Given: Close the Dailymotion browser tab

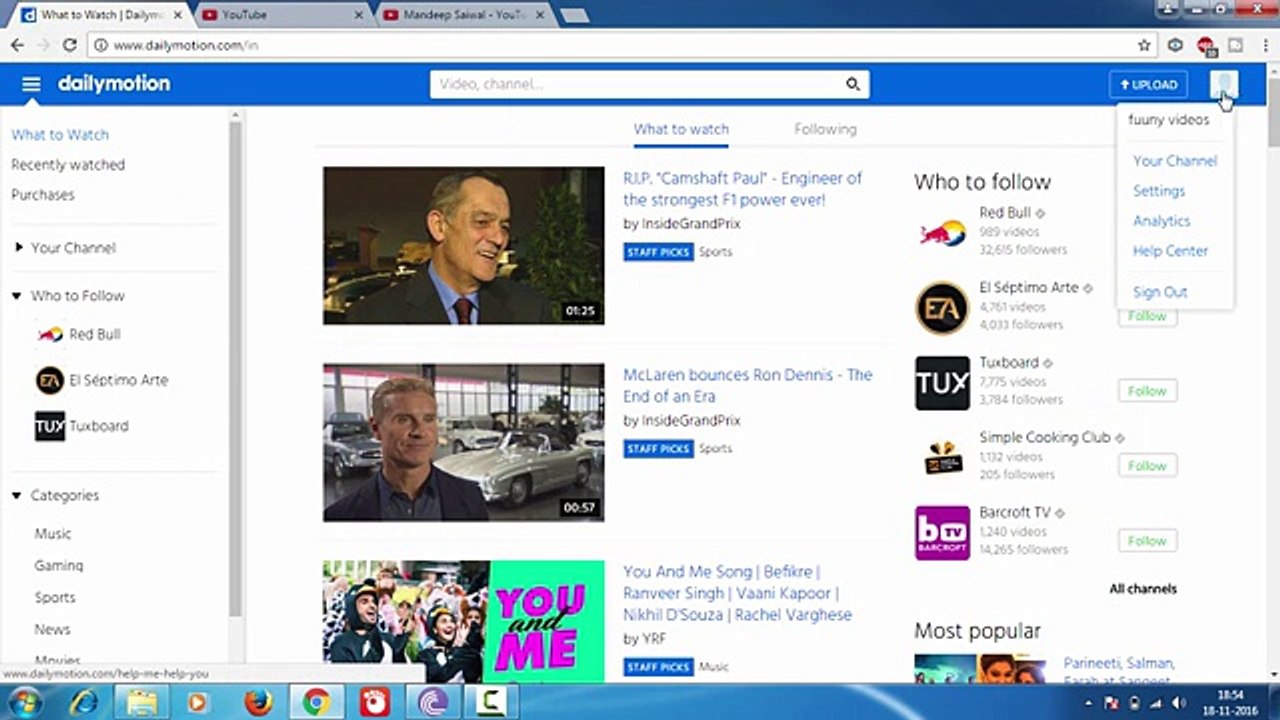Looking at the screenshot, I should click(177, 15).
